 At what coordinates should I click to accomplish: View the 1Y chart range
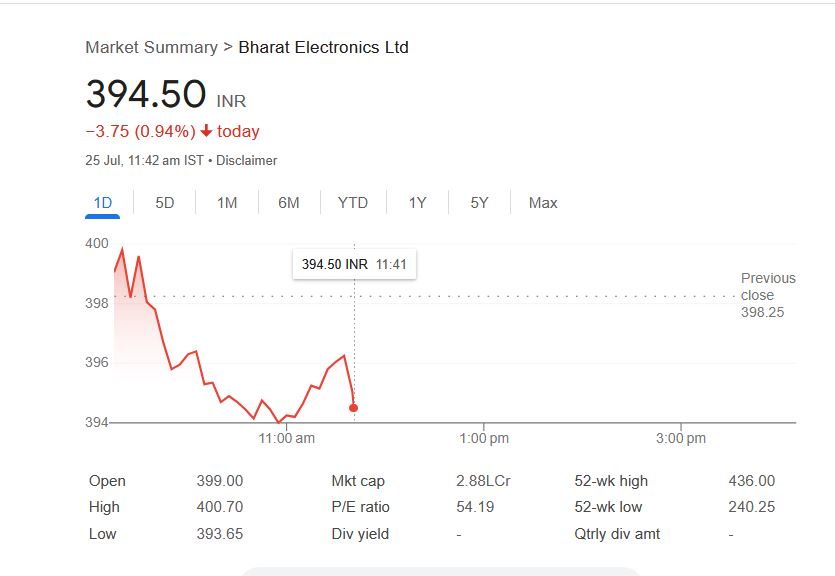pos(418,203)
